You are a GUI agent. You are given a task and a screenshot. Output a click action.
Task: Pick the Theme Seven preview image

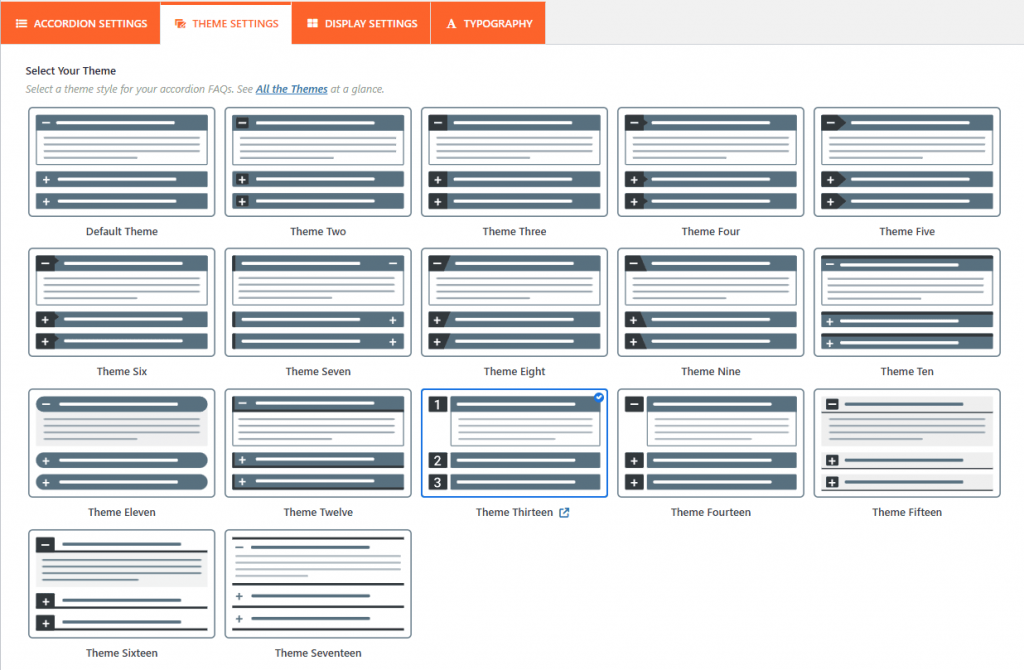[318, 302]
